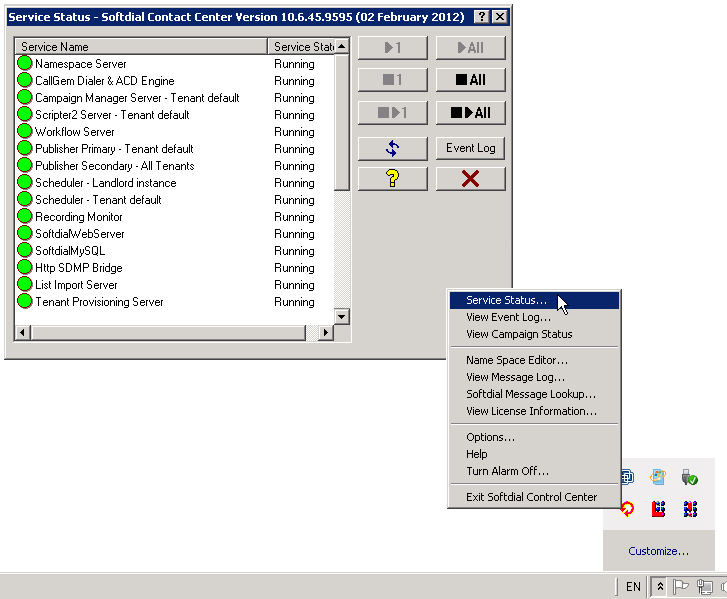
Task: Select the SoftdialWebServer service row
Action: click(x=175, y=234)
